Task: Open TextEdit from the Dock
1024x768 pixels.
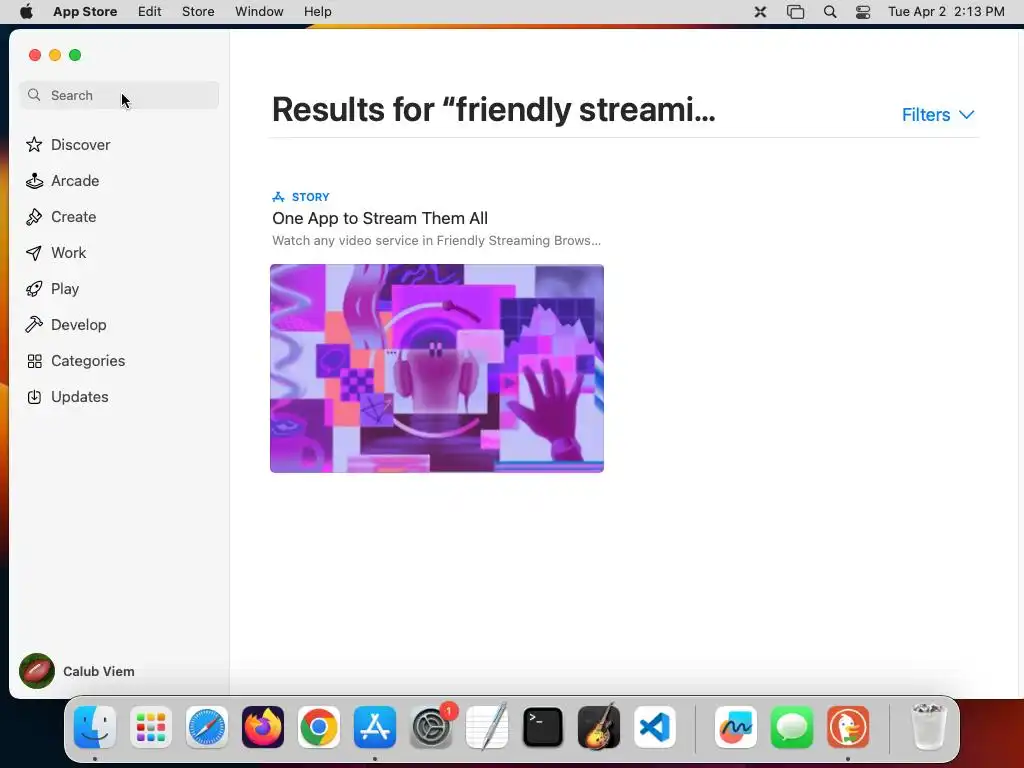Action: 487,727
